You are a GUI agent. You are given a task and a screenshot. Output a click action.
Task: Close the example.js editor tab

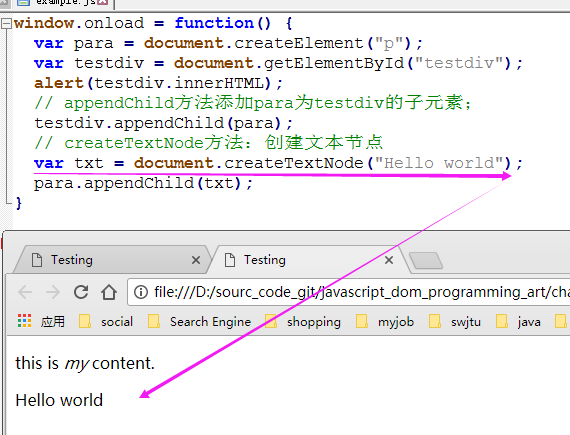pos(103,2)
